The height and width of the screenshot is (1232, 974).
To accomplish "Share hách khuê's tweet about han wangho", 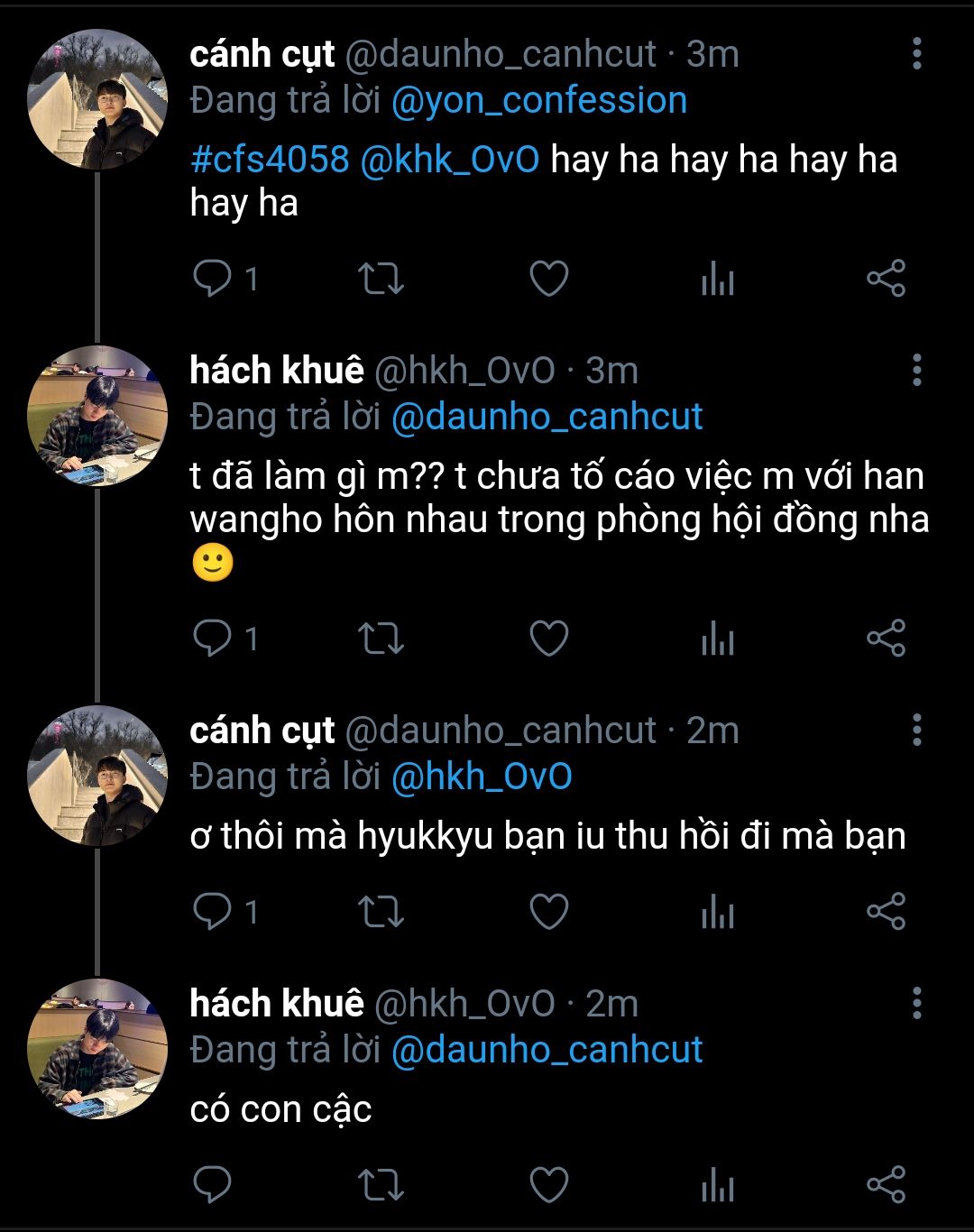I will tap(886, 639).
